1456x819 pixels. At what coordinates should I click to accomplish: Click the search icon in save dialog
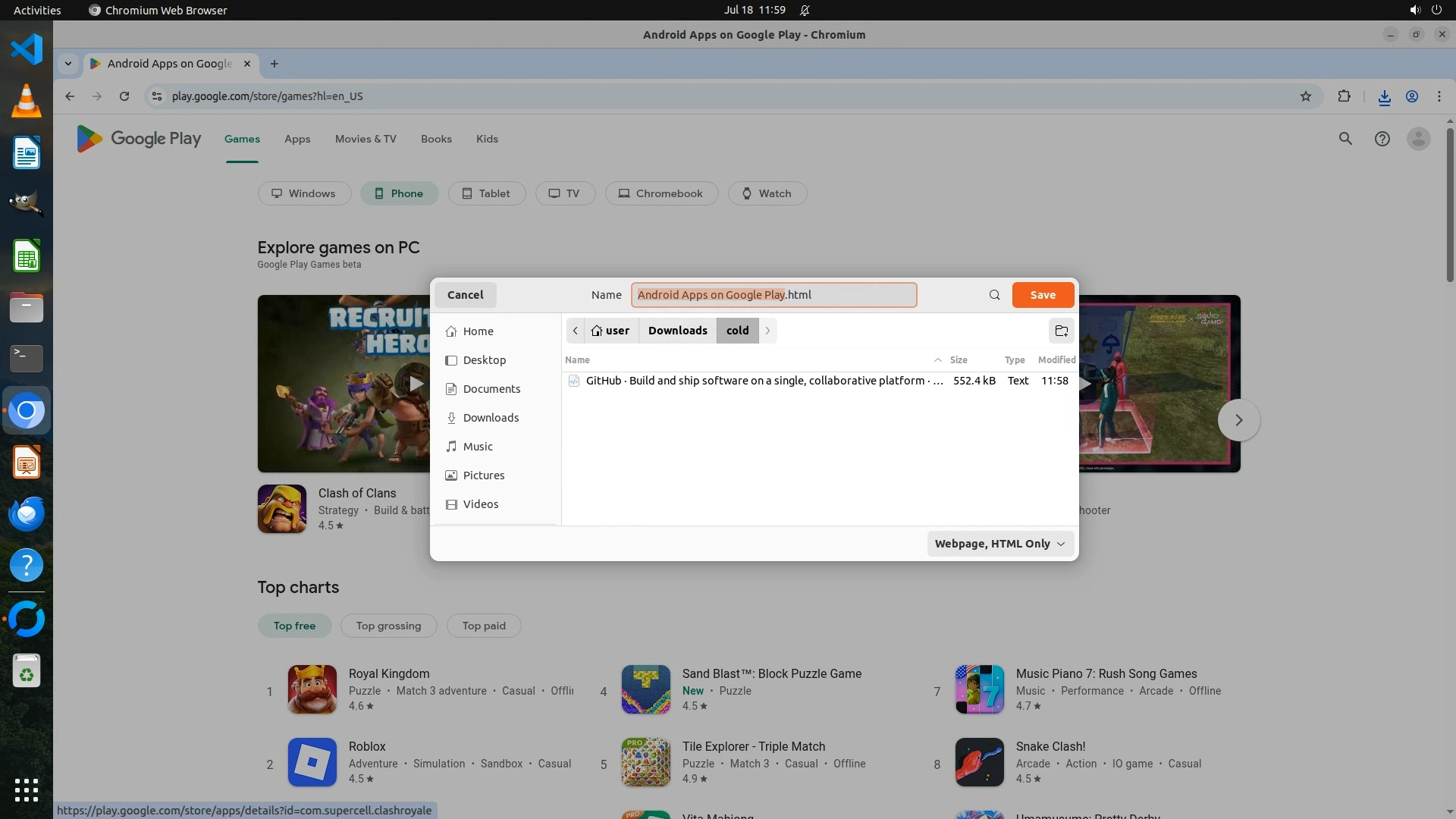994,295
